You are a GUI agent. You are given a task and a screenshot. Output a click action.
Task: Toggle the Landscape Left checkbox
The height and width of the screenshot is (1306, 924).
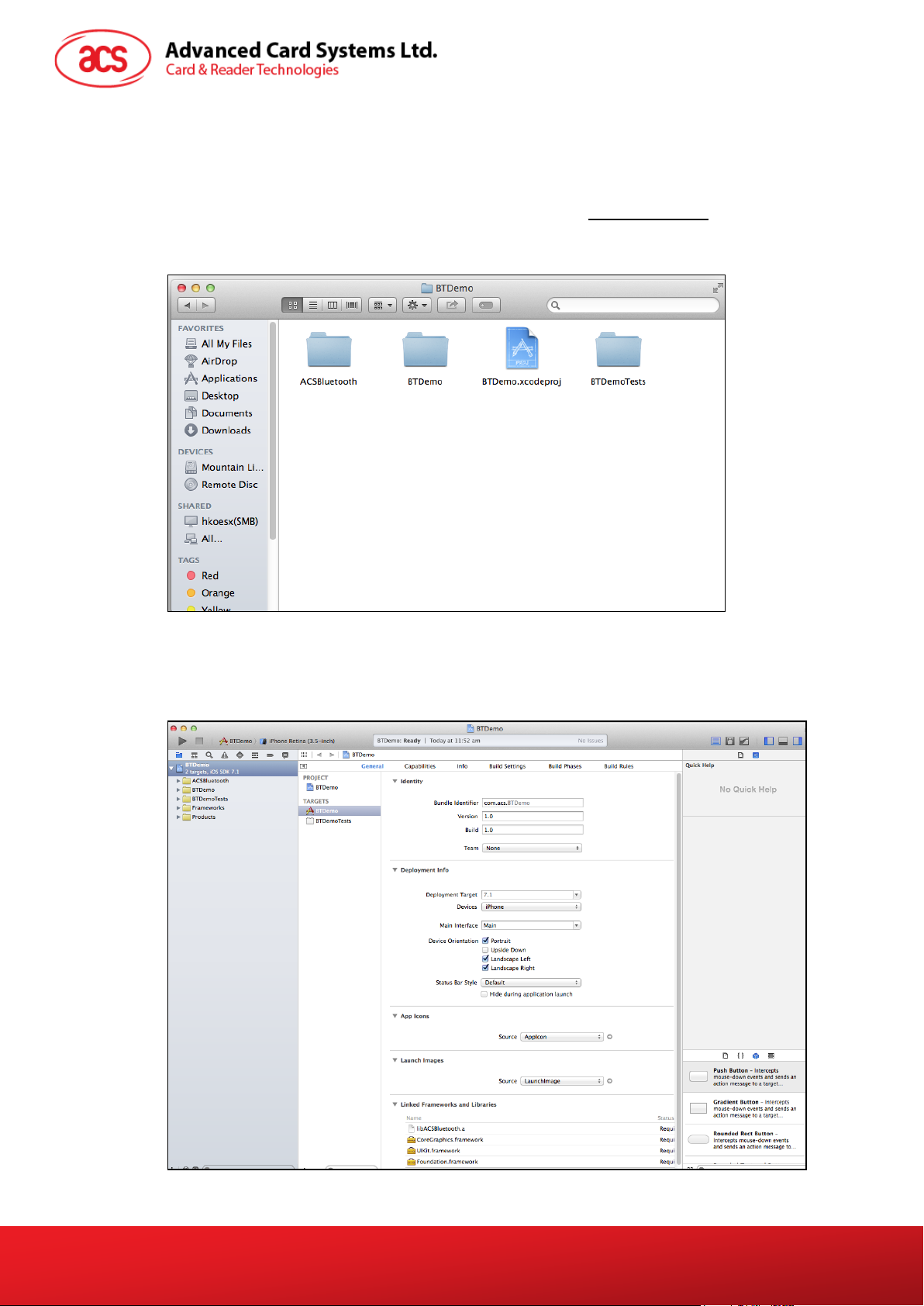click(x=485, y=959)
